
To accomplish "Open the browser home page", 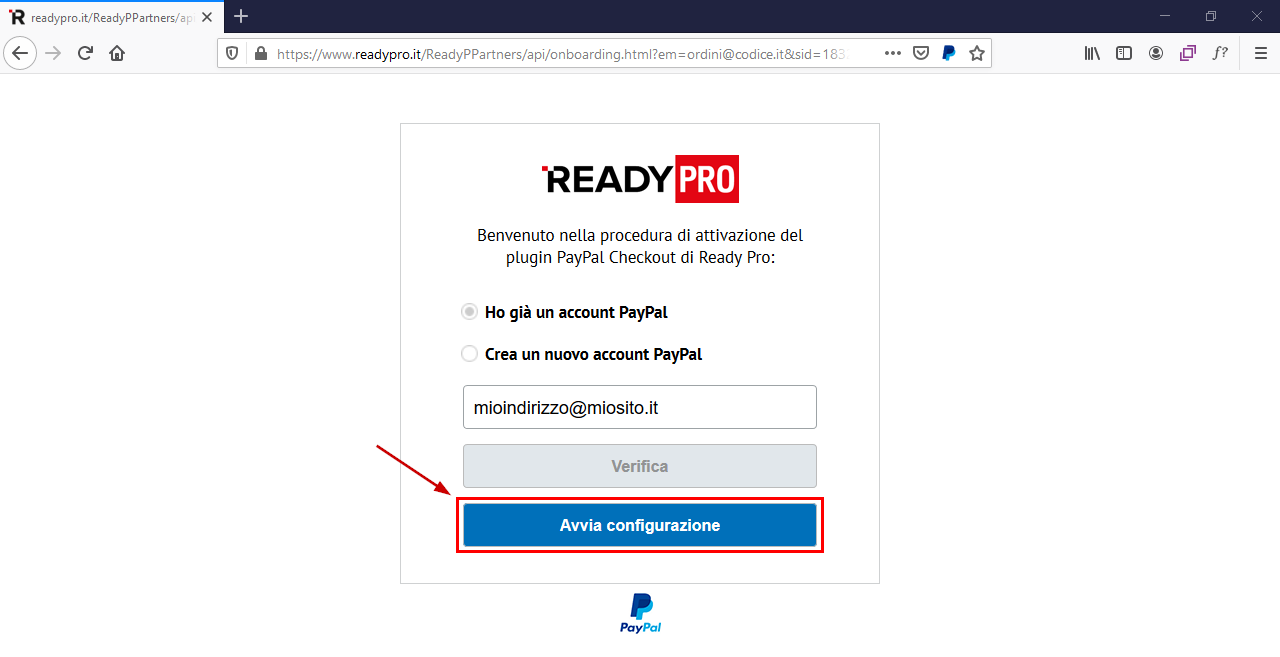I will (x=117, y=53).
